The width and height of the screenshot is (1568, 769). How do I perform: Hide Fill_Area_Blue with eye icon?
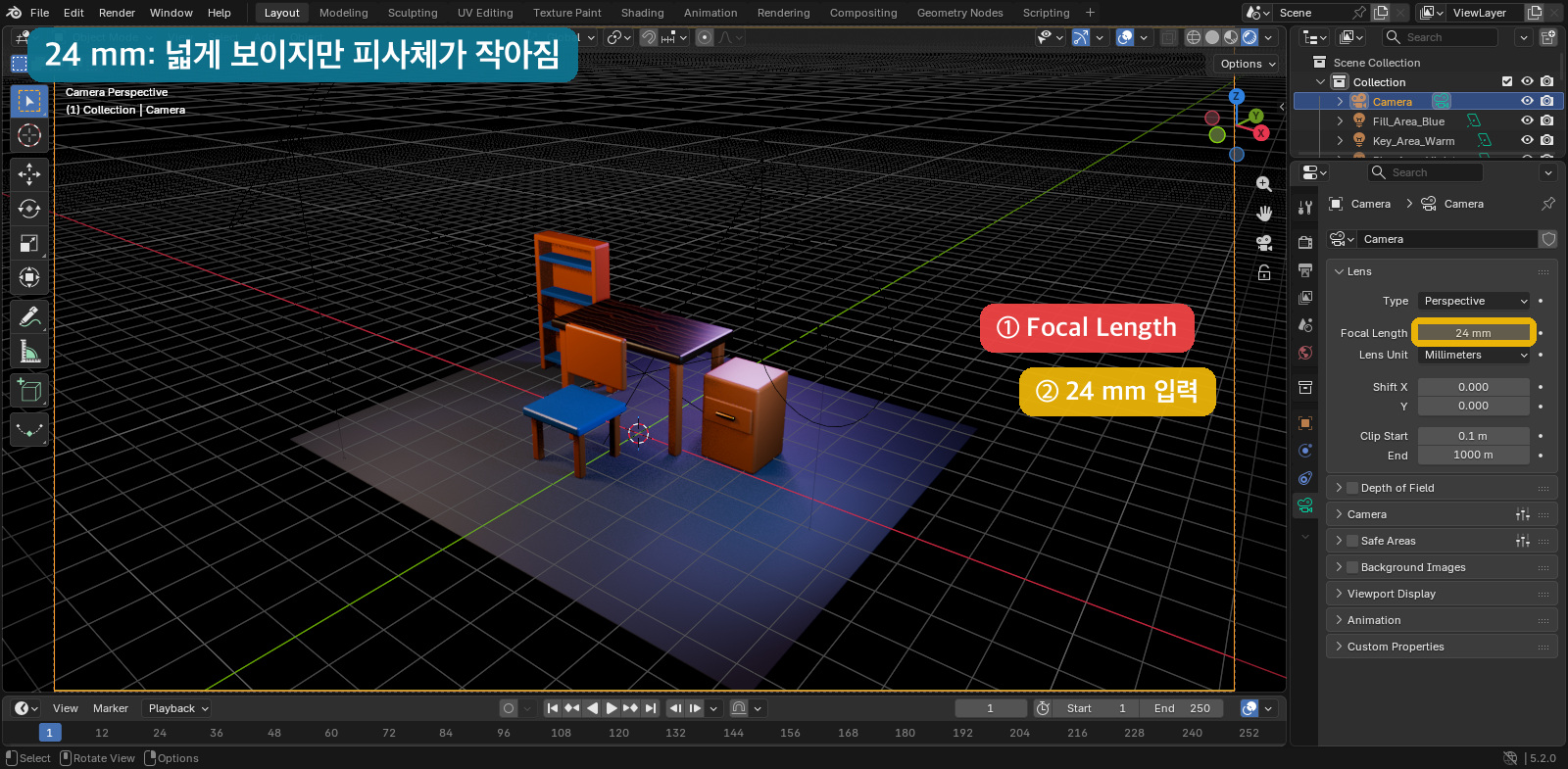coord(1527,120)
